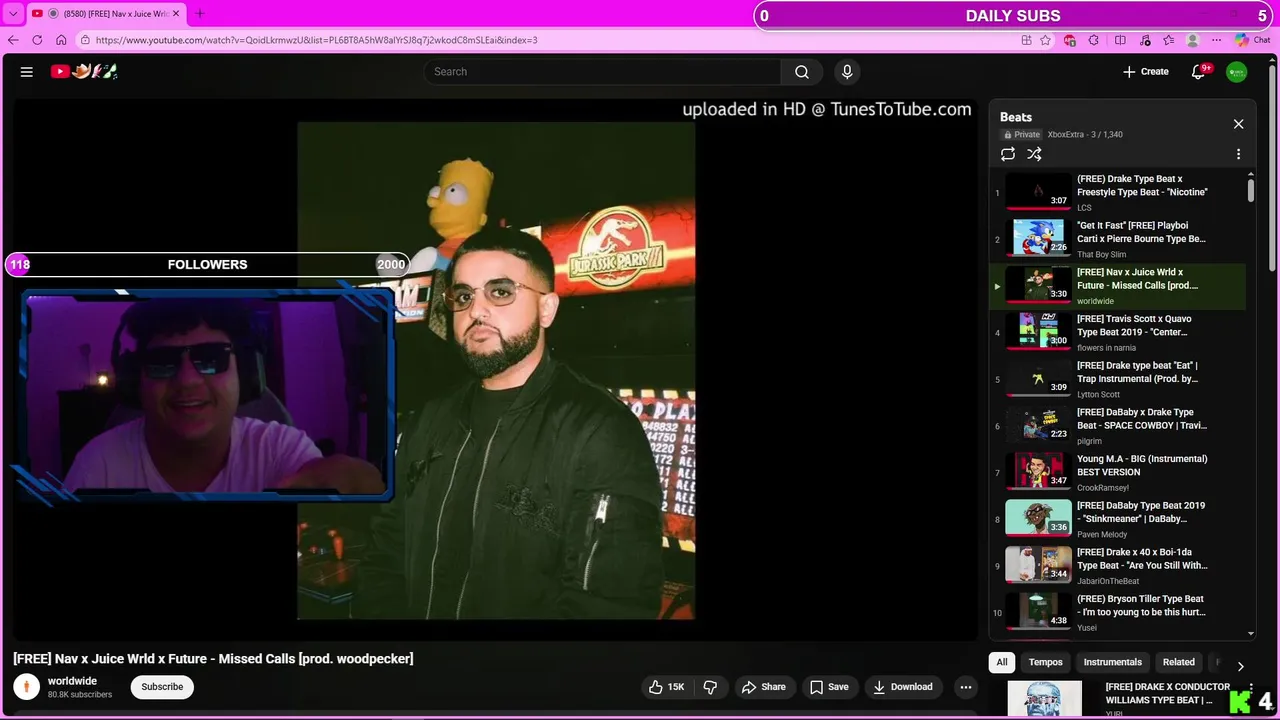This screenshot has width=1280, height=720.
Task: Save the video to a playlist
Action: coord(829,687)
